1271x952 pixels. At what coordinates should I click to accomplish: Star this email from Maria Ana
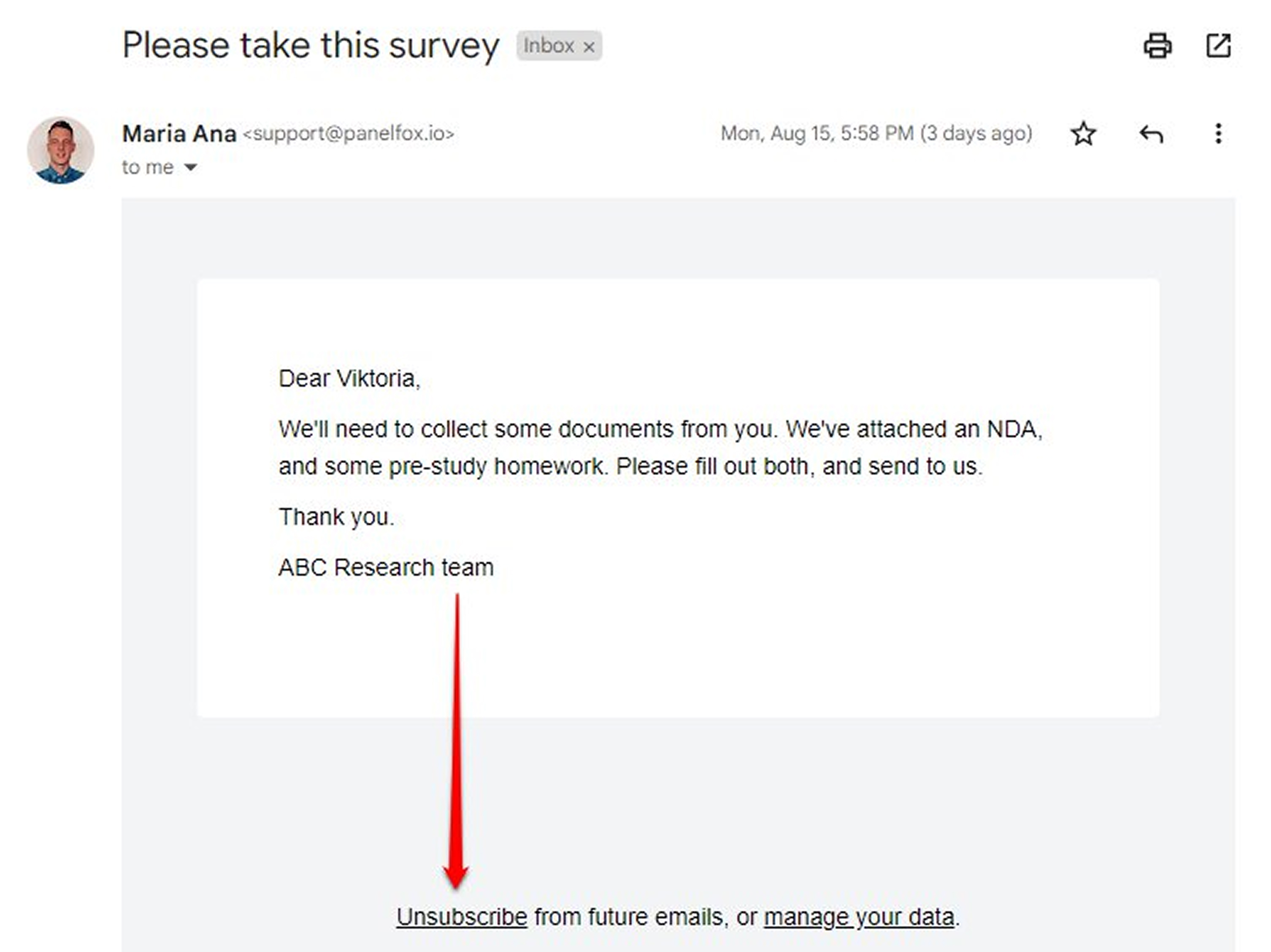pyautogui.click(x=1083, y=134)
